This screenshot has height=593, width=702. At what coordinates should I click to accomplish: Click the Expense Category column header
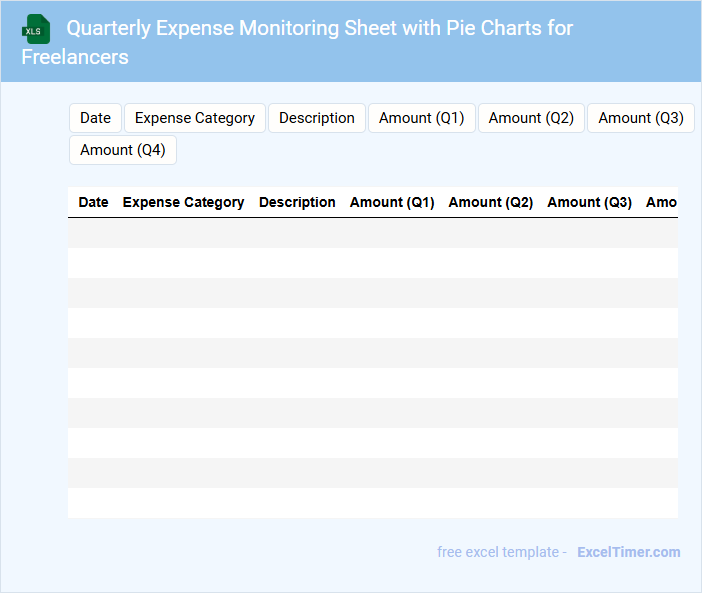183,202
